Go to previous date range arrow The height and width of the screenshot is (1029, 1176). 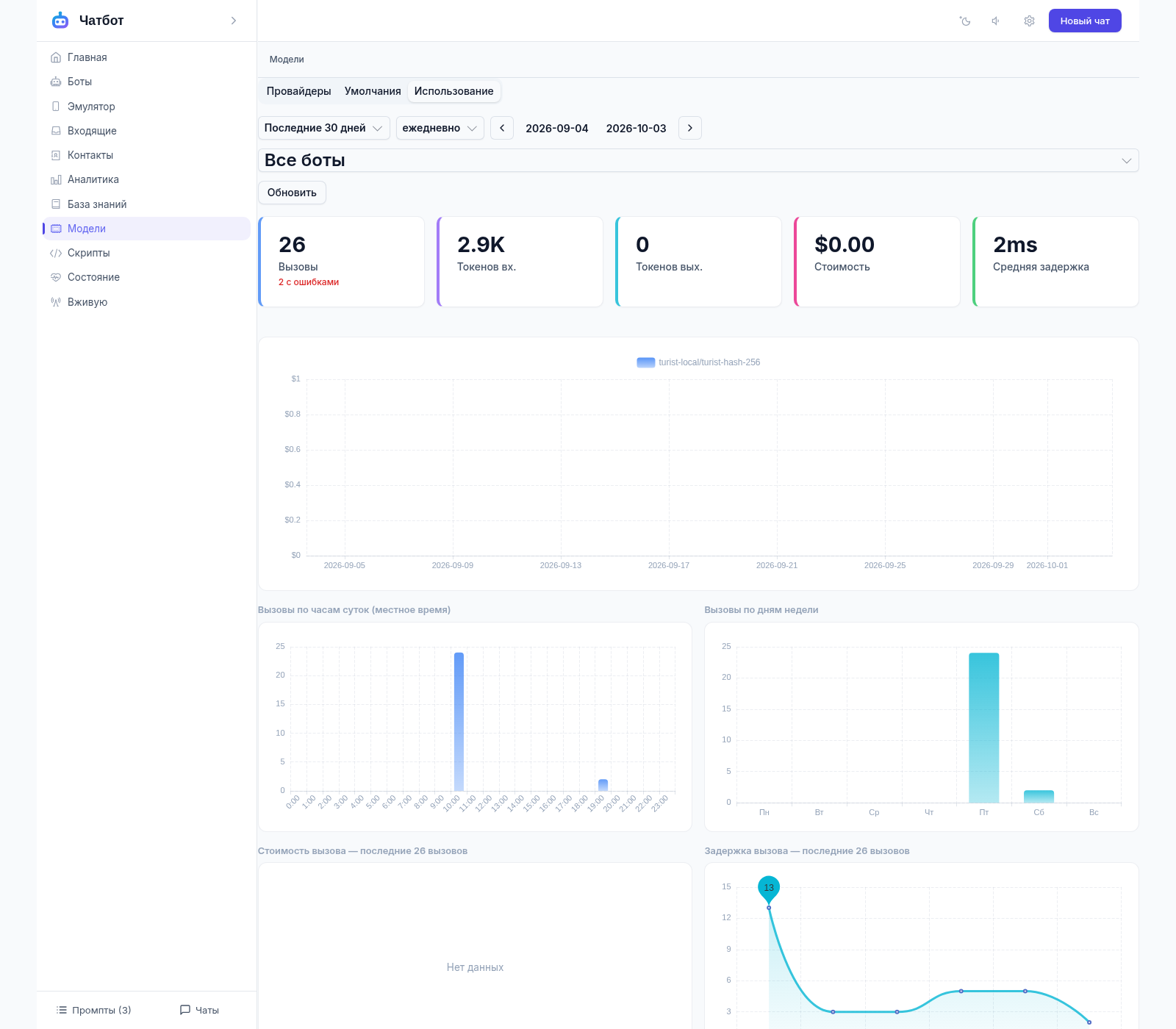coord(502,128)
